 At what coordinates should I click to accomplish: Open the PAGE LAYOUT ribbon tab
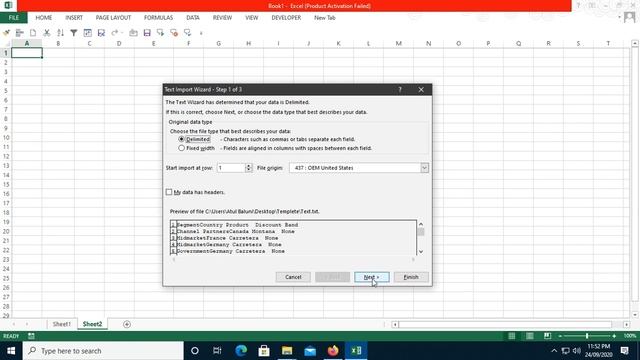click(x=113, y=18)
